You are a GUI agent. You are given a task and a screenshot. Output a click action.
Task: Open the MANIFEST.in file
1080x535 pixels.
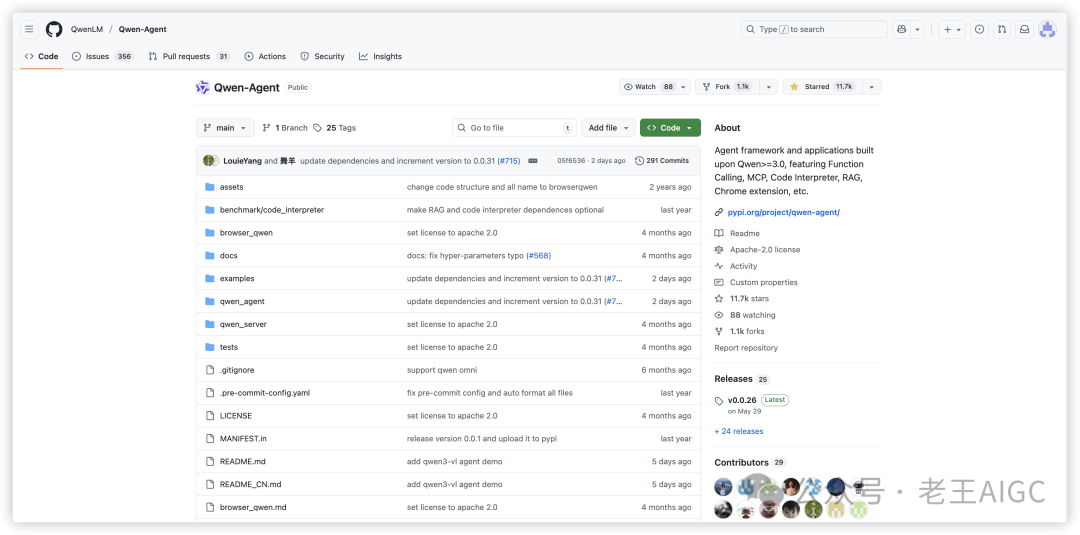tap(243, 439)
